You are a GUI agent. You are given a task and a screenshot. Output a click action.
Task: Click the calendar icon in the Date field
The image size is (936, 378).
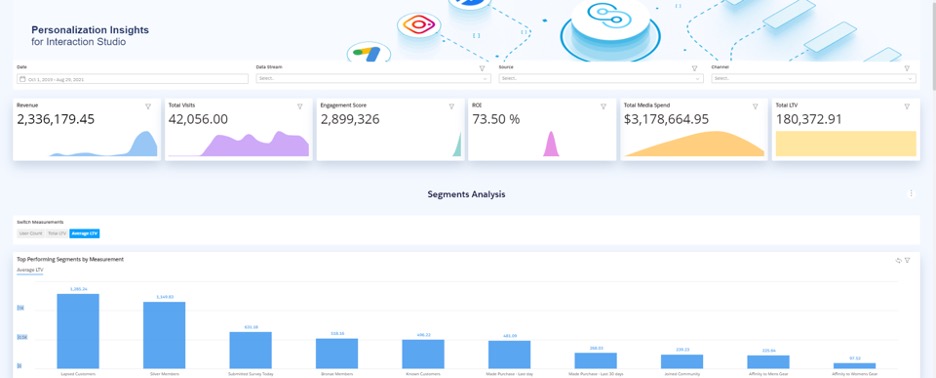pos(22,79)
